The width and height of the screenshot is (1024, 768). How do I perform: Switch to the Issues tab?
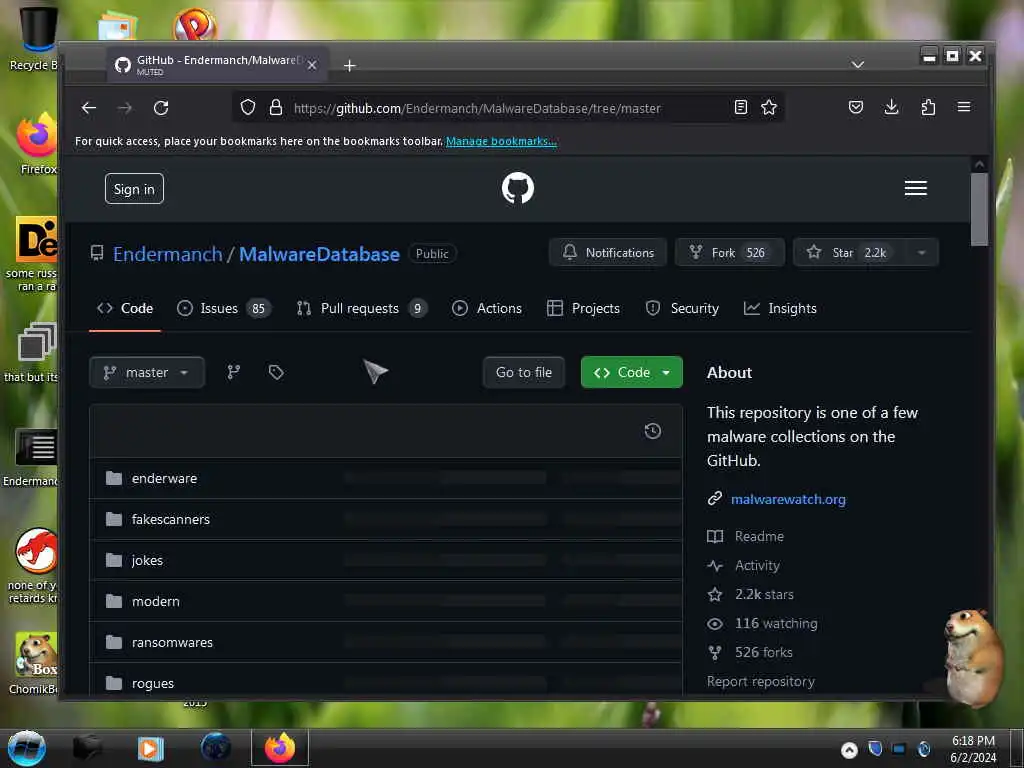(223, 308)
